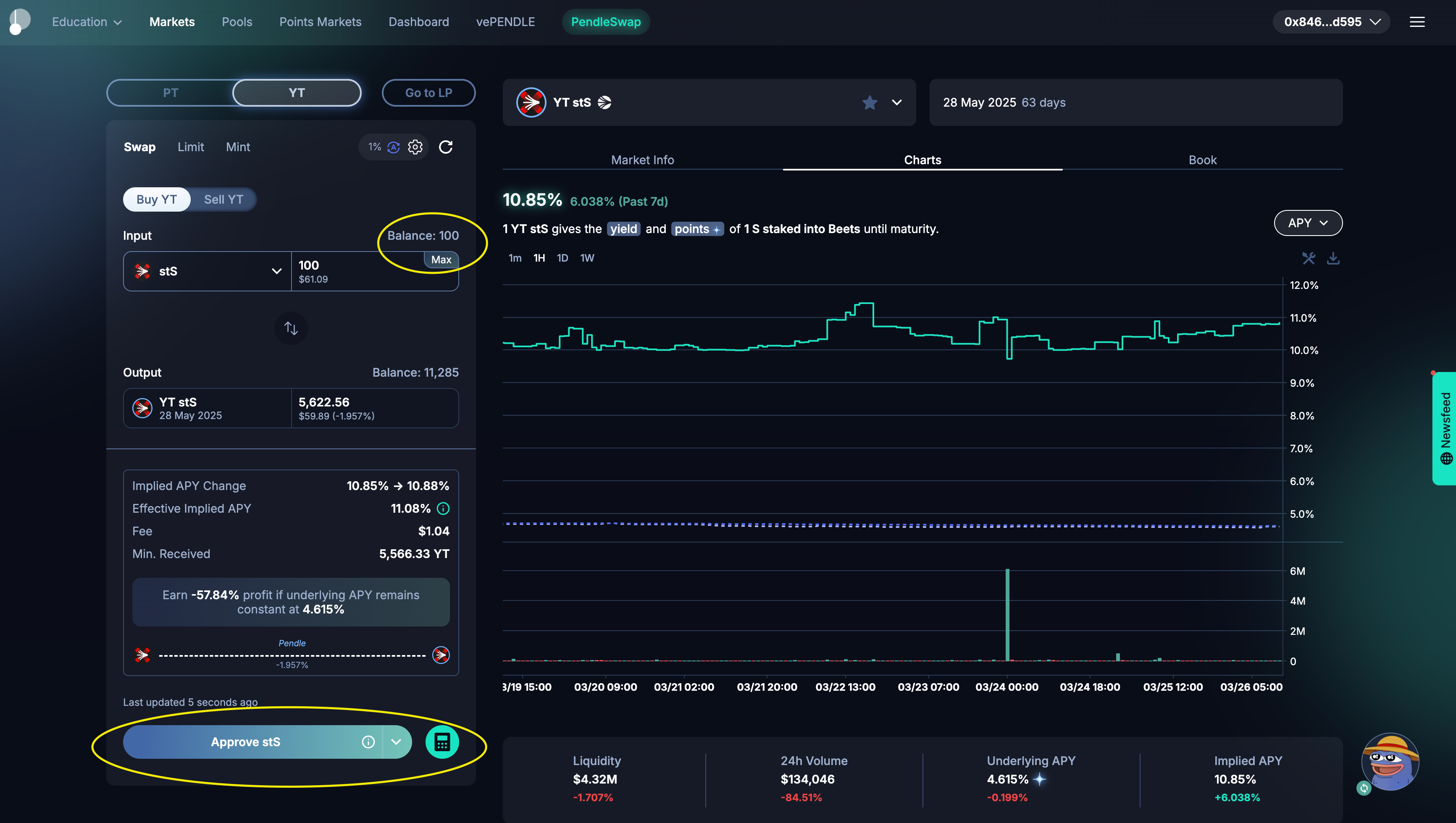The width and height of the screenshot is (1456, 823).
Task: Set chart interval to 1D
Action: (x=562, y=258)
